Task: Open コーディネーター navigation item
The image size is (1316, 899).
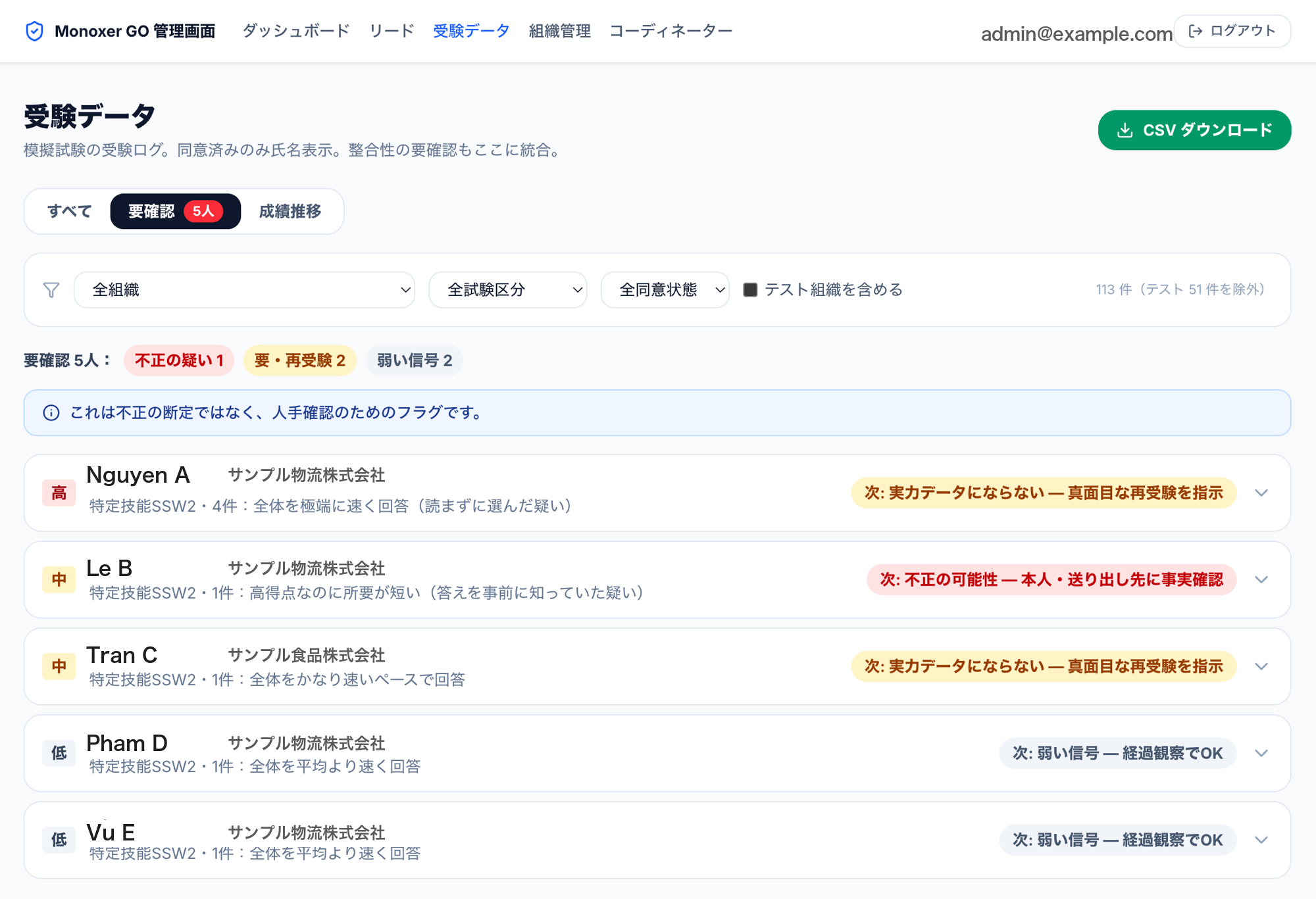Action: (671, 31)
